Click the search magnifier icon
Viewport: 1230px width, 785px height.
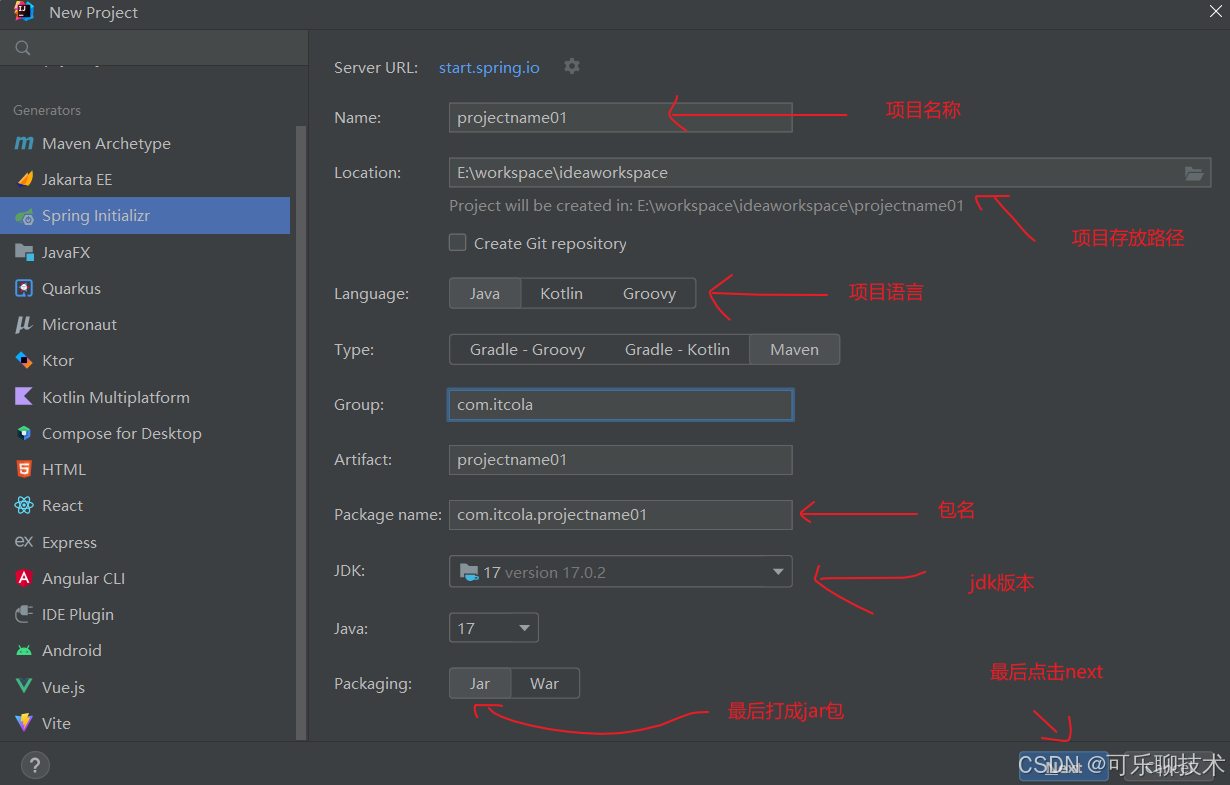click(x=23, y=47)
